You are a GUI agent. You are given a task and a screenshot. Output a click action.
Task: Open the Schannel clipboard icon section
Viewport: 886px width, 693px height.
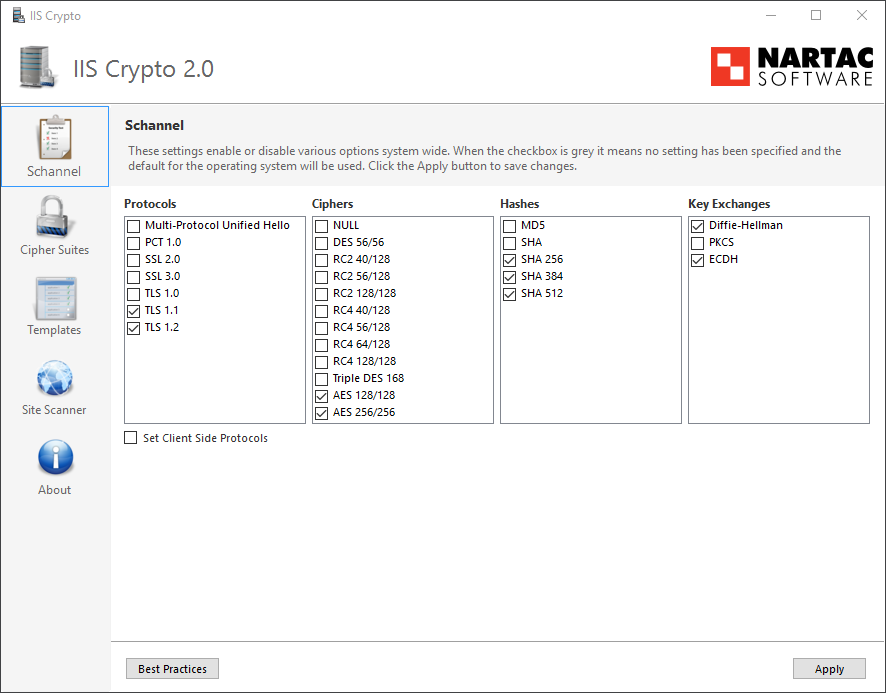[55, 137]
